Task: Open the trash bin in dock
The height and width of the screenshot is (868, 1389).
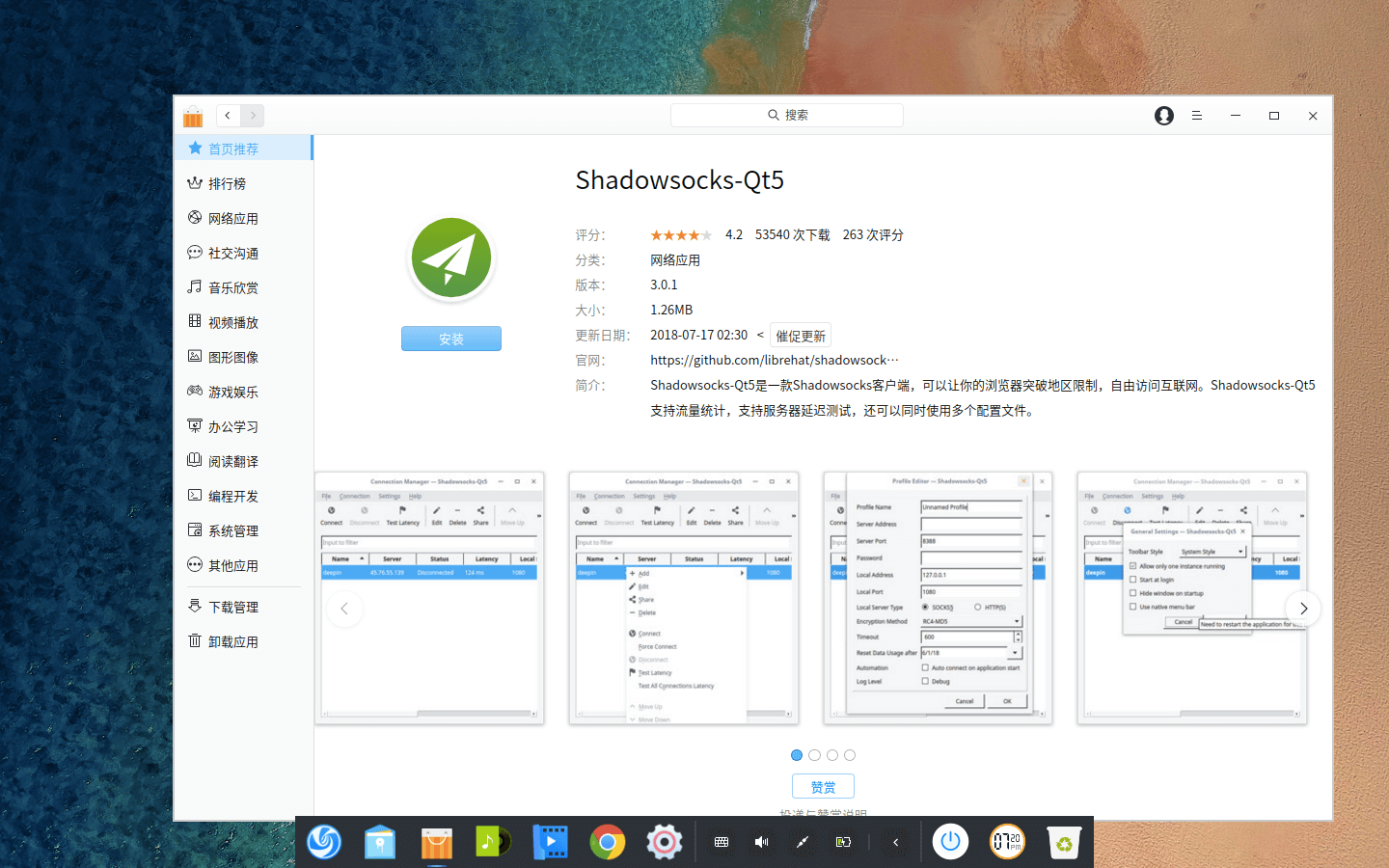Action: click(1063, 842)
